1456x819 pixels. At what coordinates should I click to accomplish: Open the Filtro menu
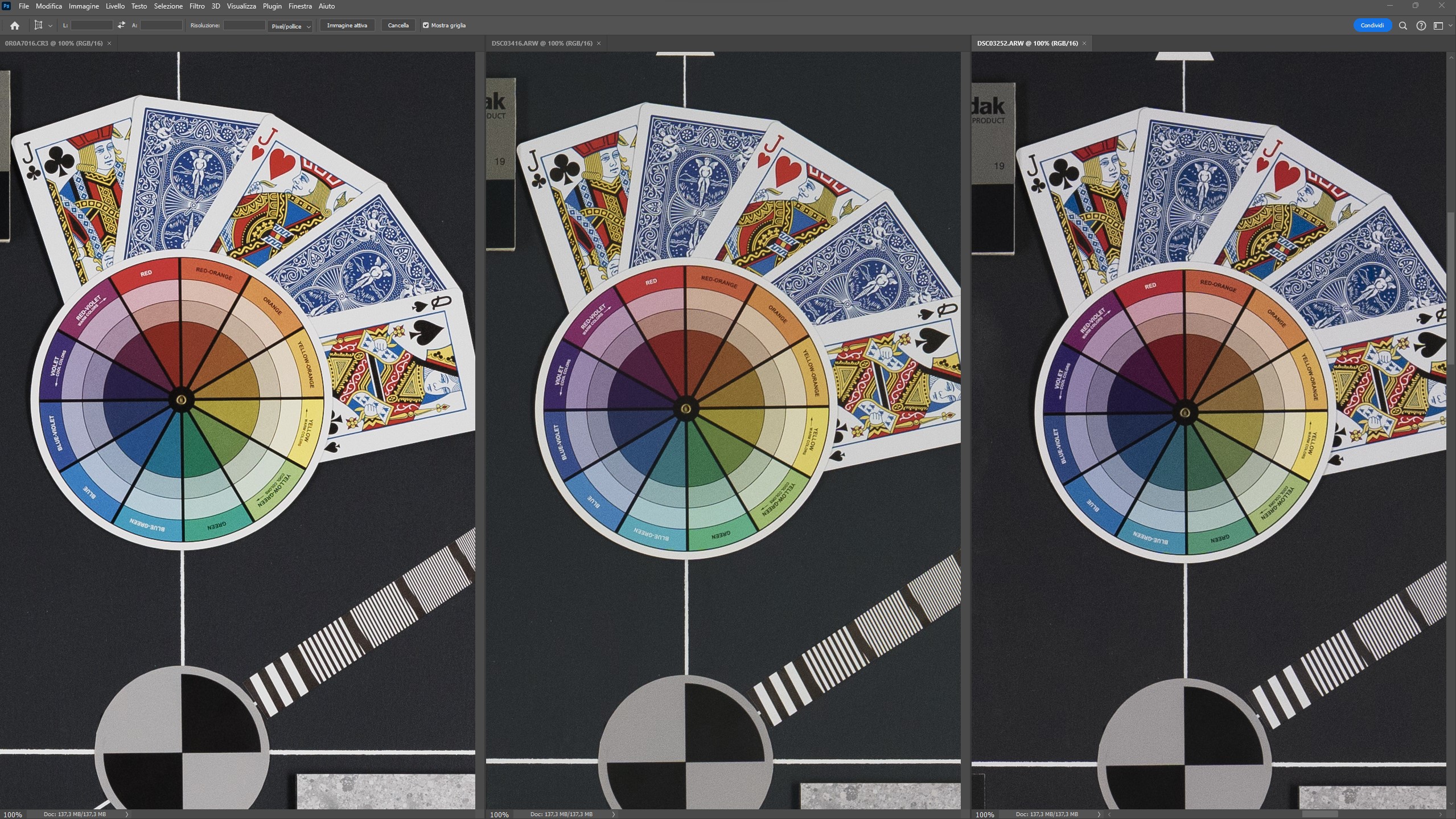point(197,6)
